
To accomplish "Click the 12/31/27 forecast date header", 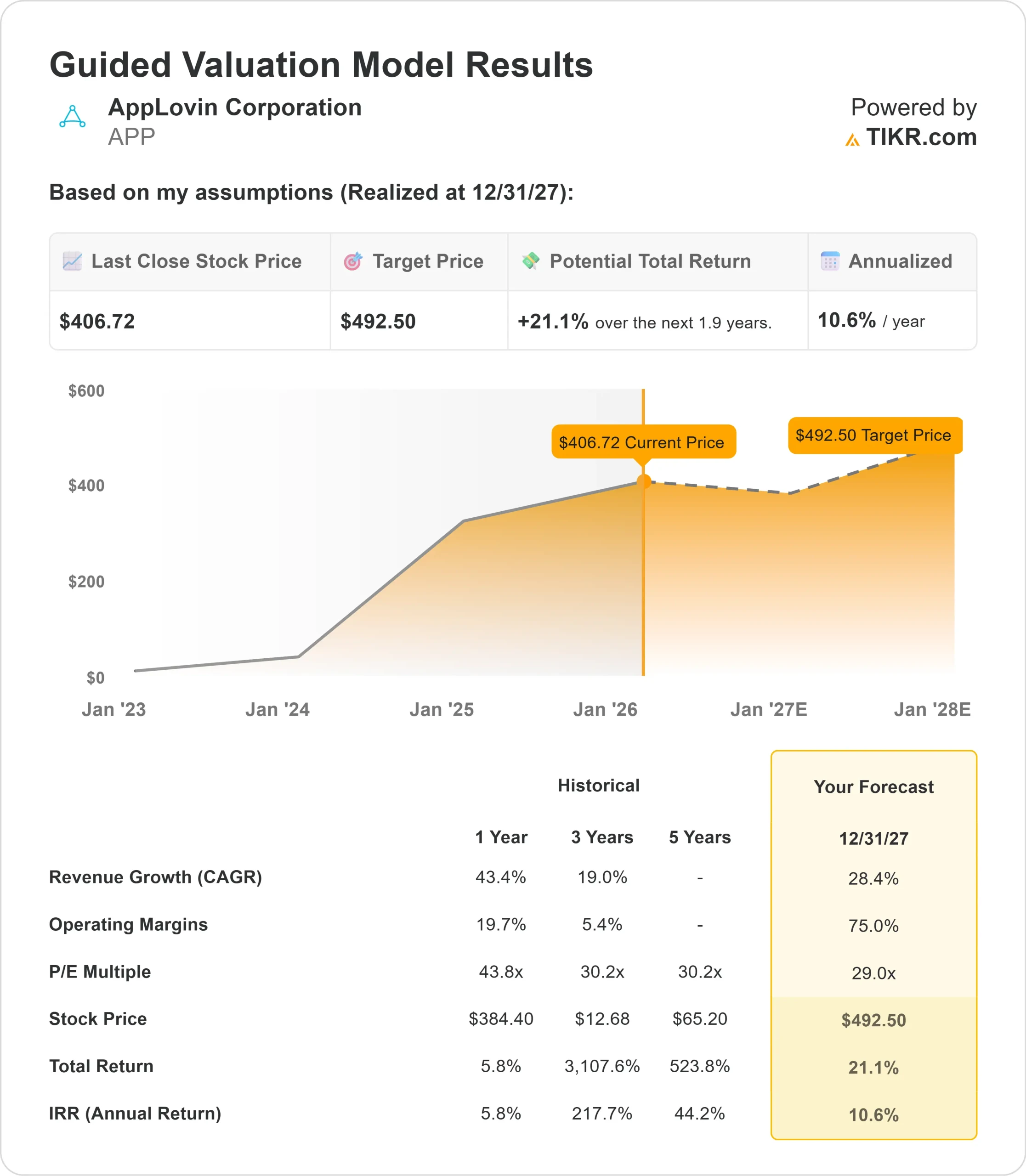I will (x=873, y=838).
